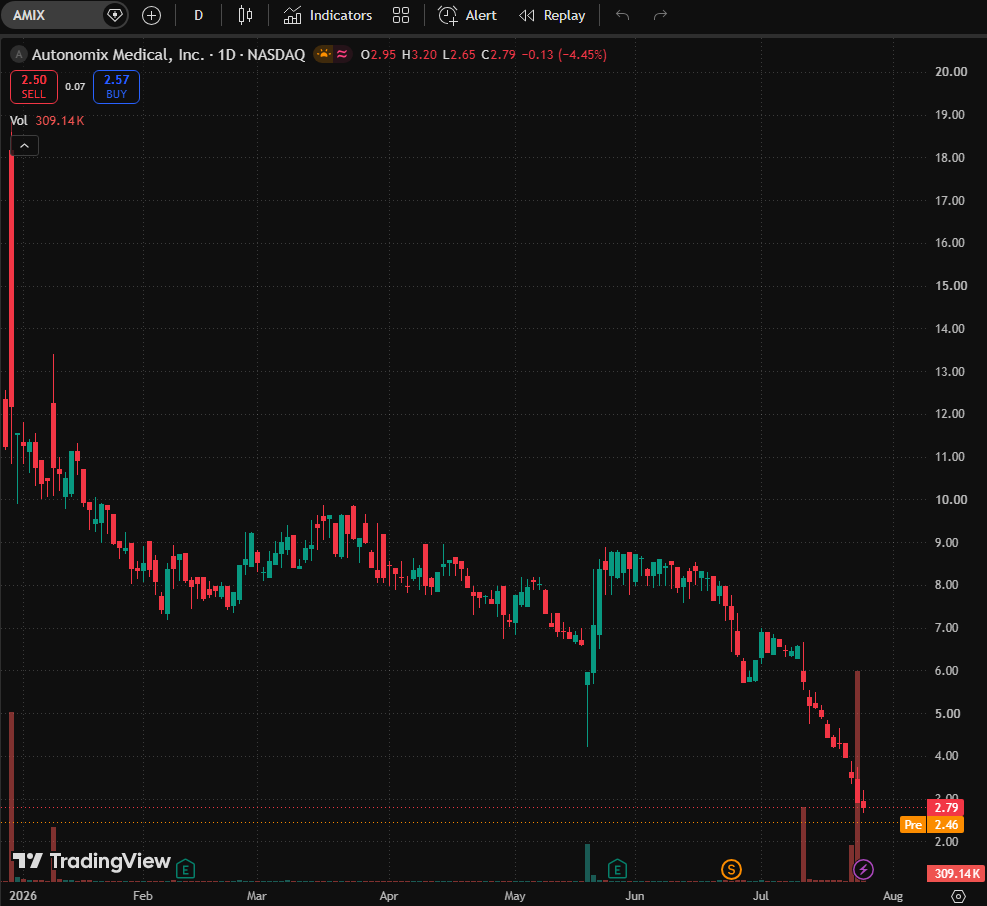The width and height of the screenshot is (987, 906).
Task: Click the Aug label on time axis
Action: pyautogui.click(x=893, y=896)
